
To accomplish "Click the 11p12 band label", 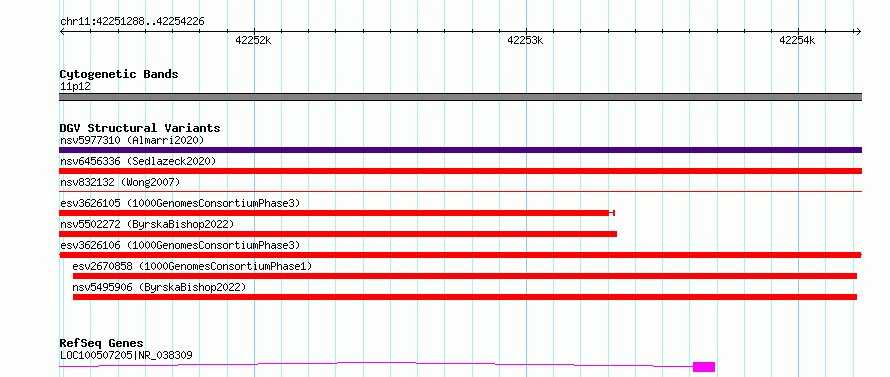I will pos(75,87).
